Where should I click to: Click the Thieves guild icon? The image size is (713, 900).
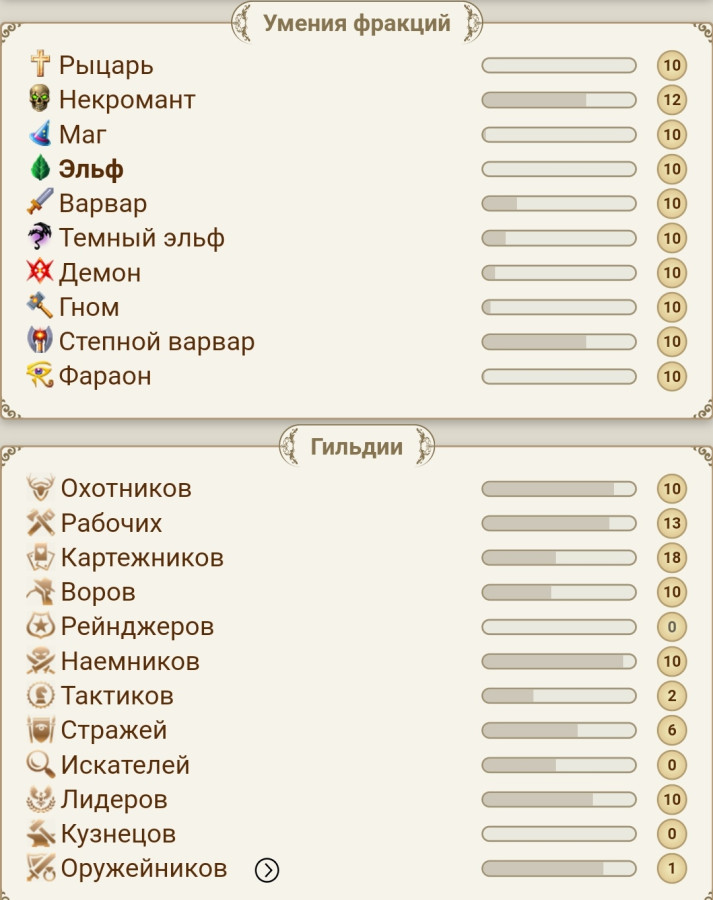tap(40, 592)
